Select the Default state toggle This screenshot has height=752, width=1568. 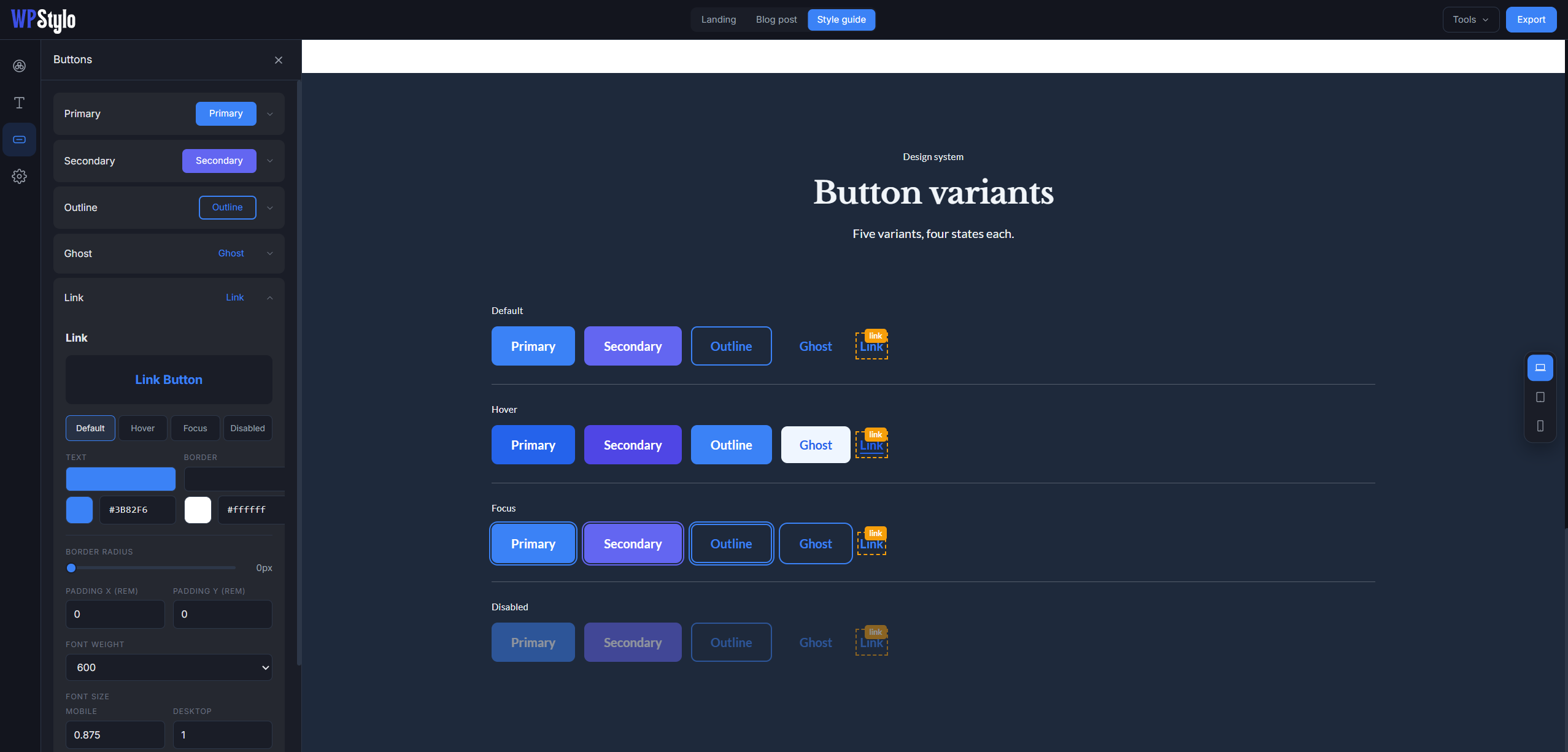pos(90,428)
